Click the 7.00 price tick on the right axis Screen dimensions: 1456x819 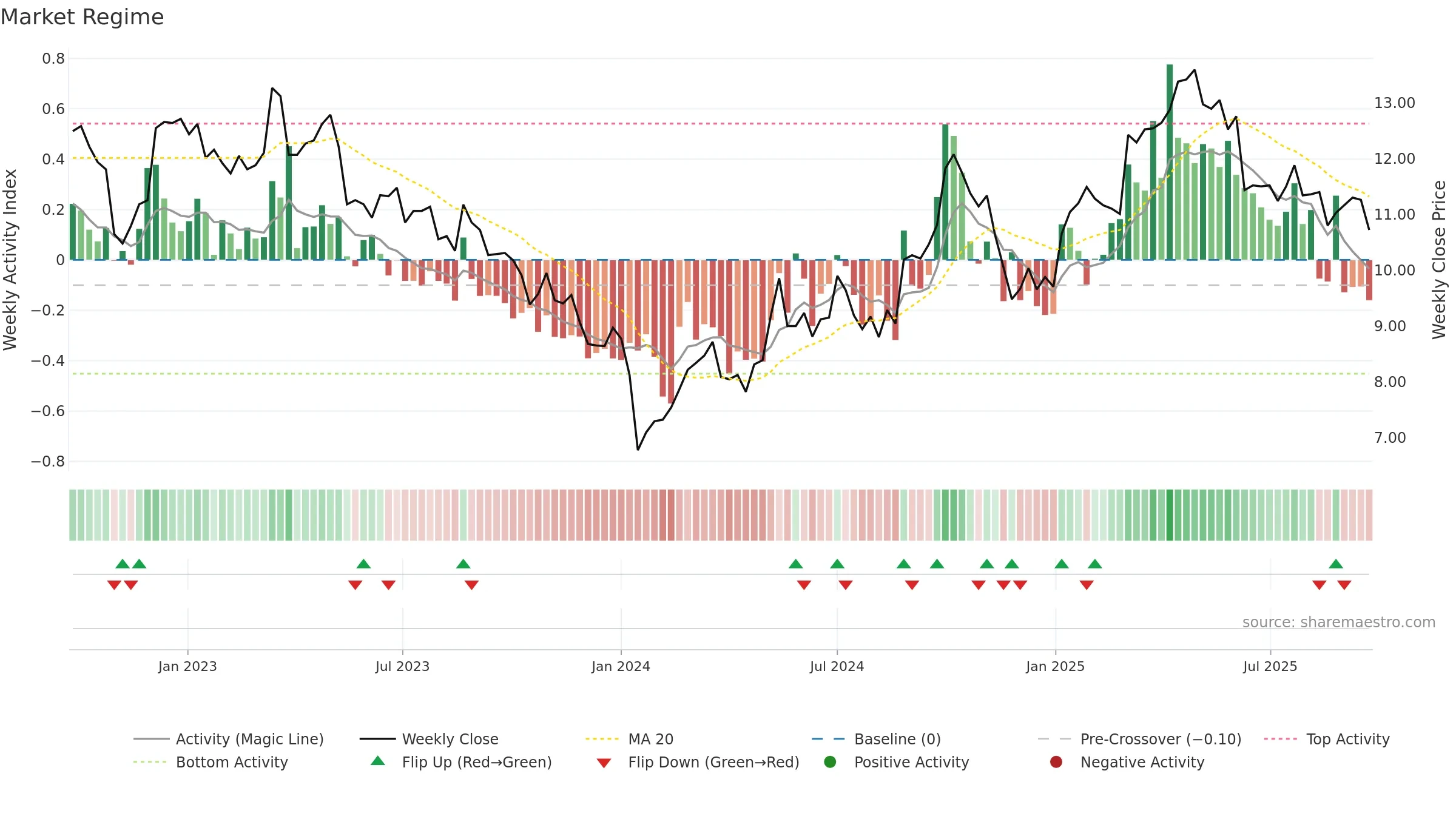[x=1390, y=438]
